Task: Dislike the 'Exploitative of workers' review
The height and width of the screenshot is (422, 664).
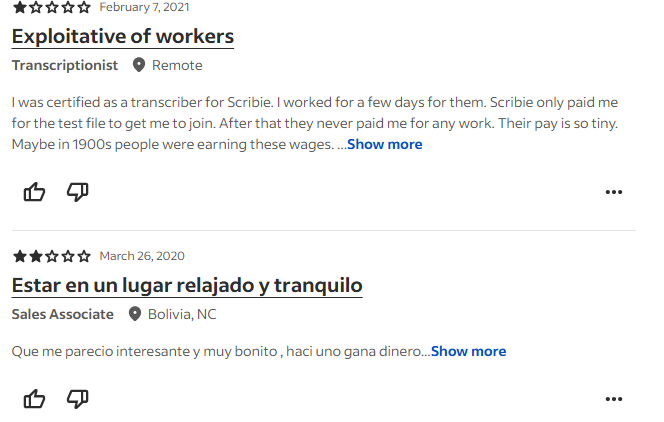Action: pos(78,192)
